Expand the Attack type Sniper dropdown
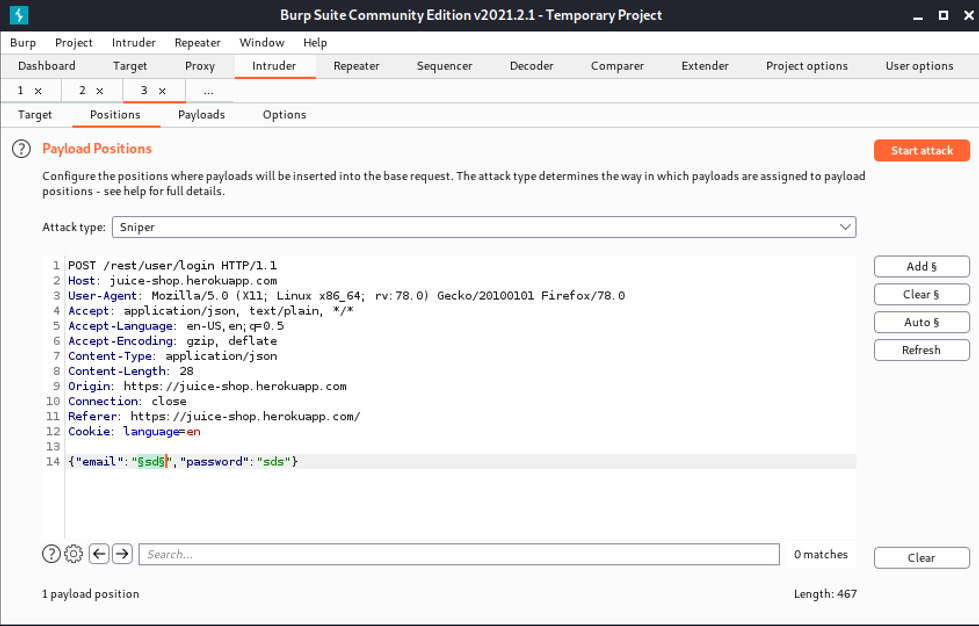 click(x=484, y=227)
